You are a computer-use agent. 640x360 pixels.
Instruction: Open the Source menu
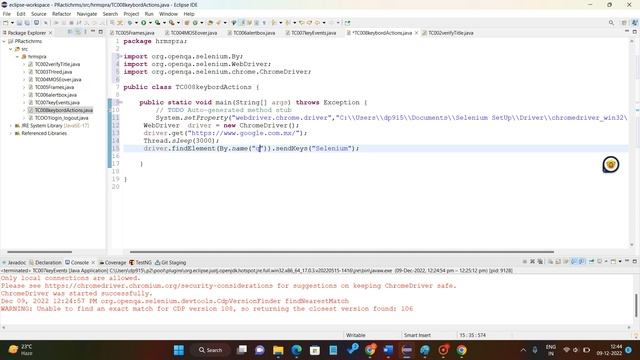pos(39,14)
